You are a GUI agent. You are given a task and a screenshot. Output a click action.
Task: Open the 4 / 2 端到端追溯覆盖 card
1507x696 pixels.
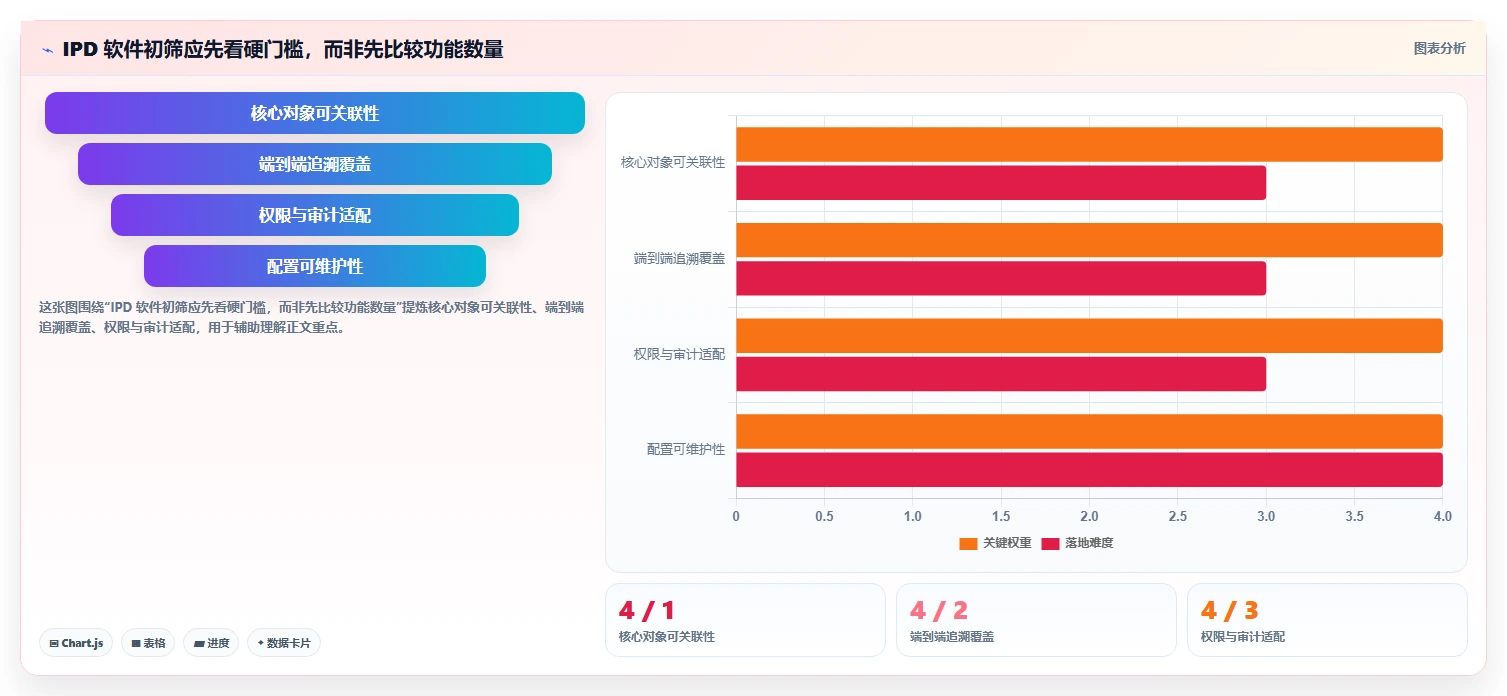coord(1036,620)
